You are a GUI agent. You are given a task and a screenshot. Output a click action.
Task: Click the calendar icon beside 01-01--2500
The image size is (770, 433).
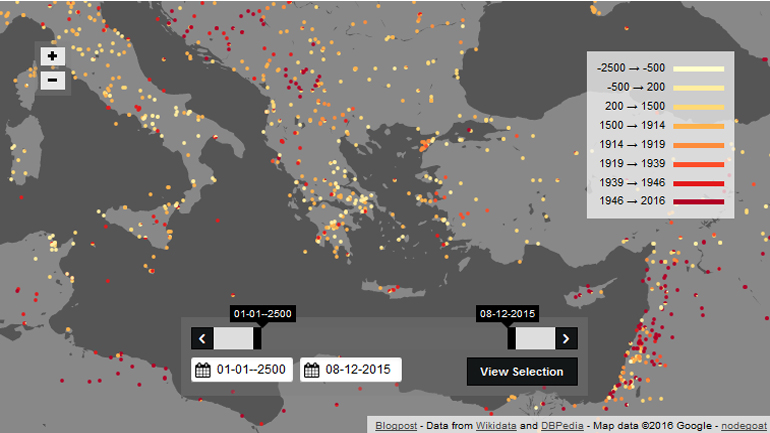point(203,370)
